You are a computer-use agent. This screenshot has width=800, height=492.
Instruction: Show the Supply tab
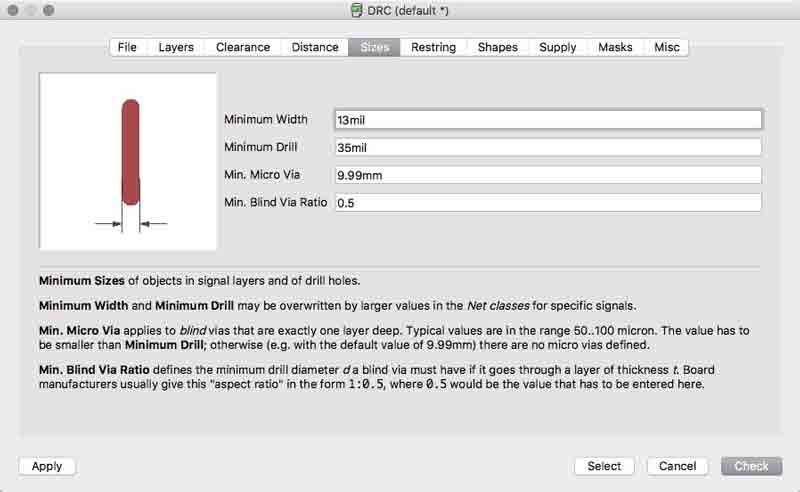pyautogui.click(x=558, y=47)
